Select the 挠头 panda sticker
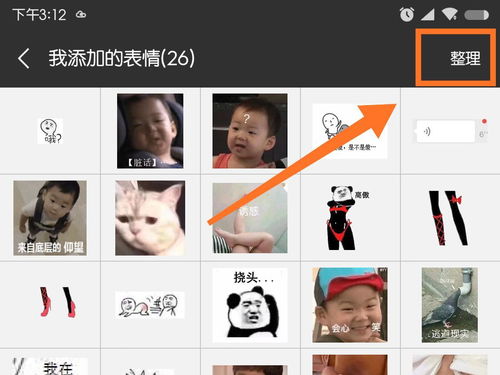 pos(250,305)
